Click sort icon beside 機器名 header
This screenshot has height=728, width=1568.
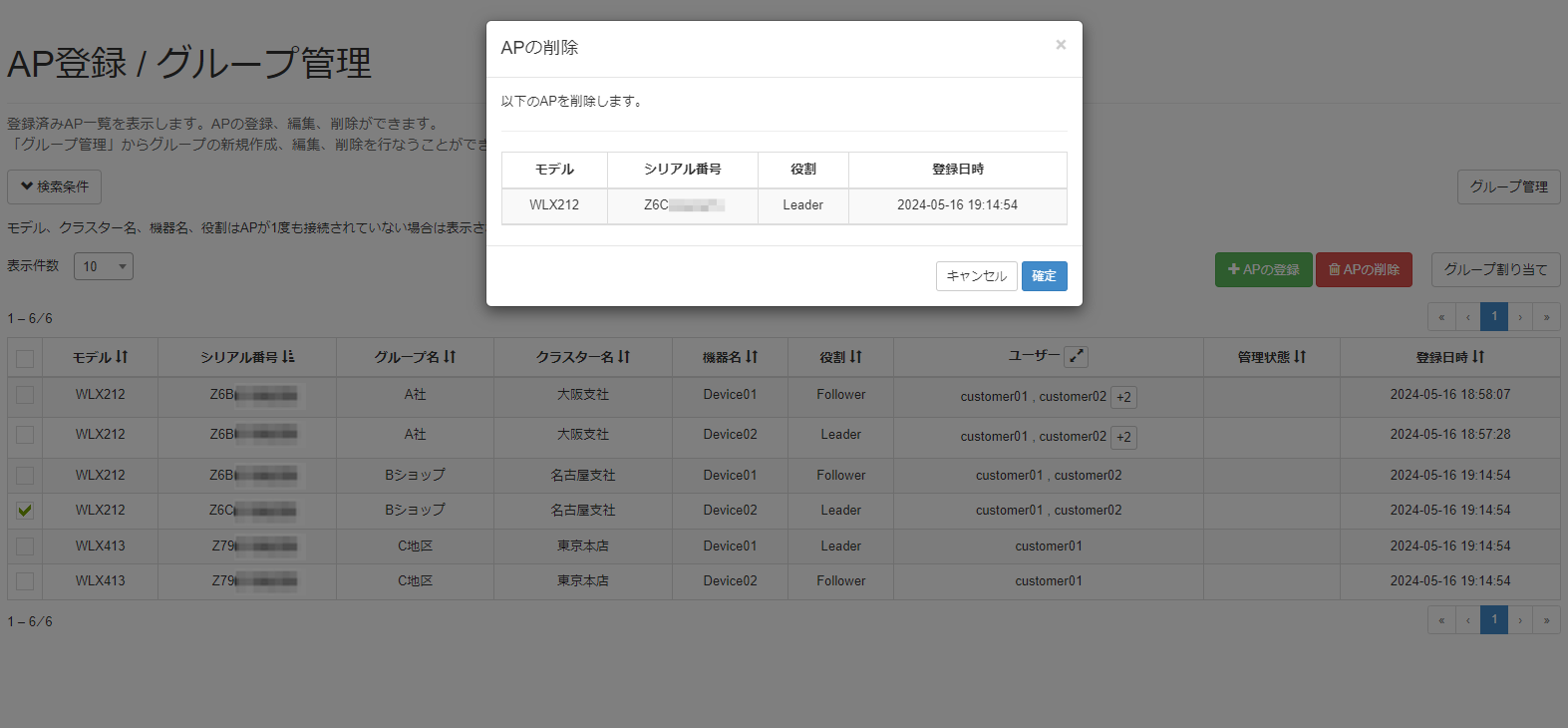click(x=752, y=357)
